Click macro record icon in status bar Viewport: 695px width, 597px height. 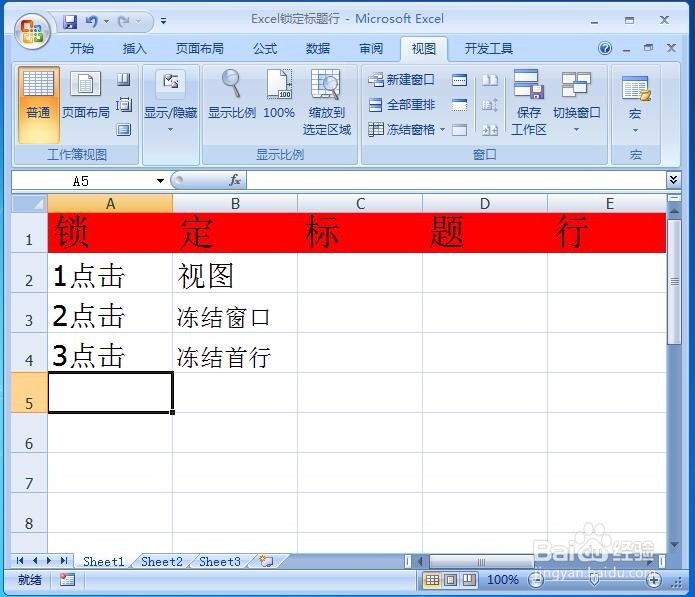[x=67, y=579]
